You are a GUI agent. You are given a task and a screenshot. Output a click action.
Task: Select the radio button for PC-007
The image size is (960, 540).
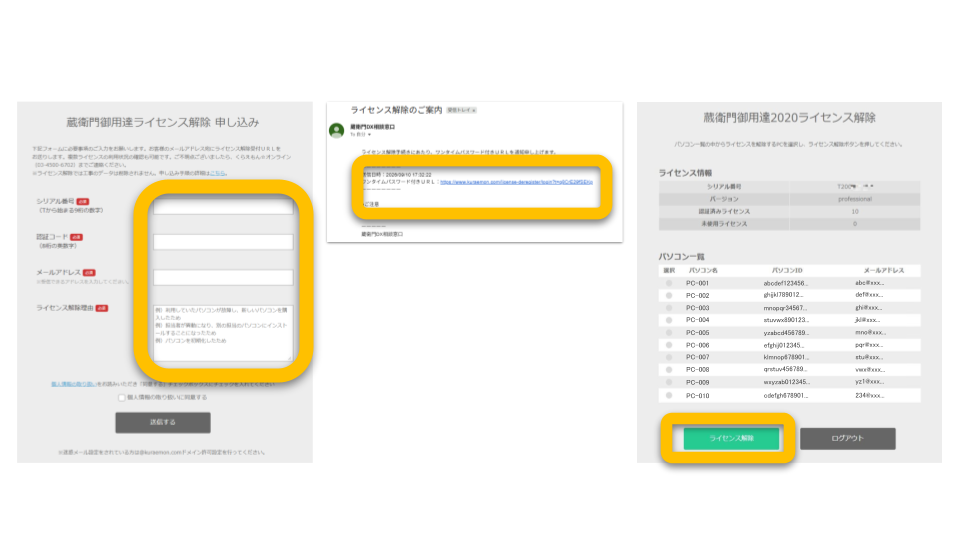669,357
